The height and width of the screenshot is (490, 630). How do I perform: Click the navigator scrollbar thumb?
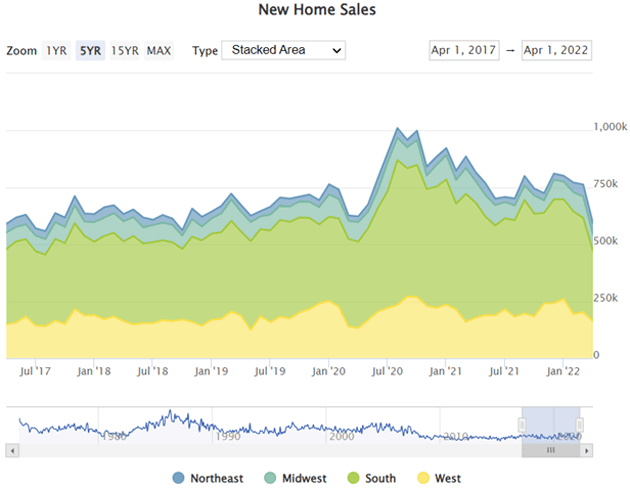tap(551, 451)
